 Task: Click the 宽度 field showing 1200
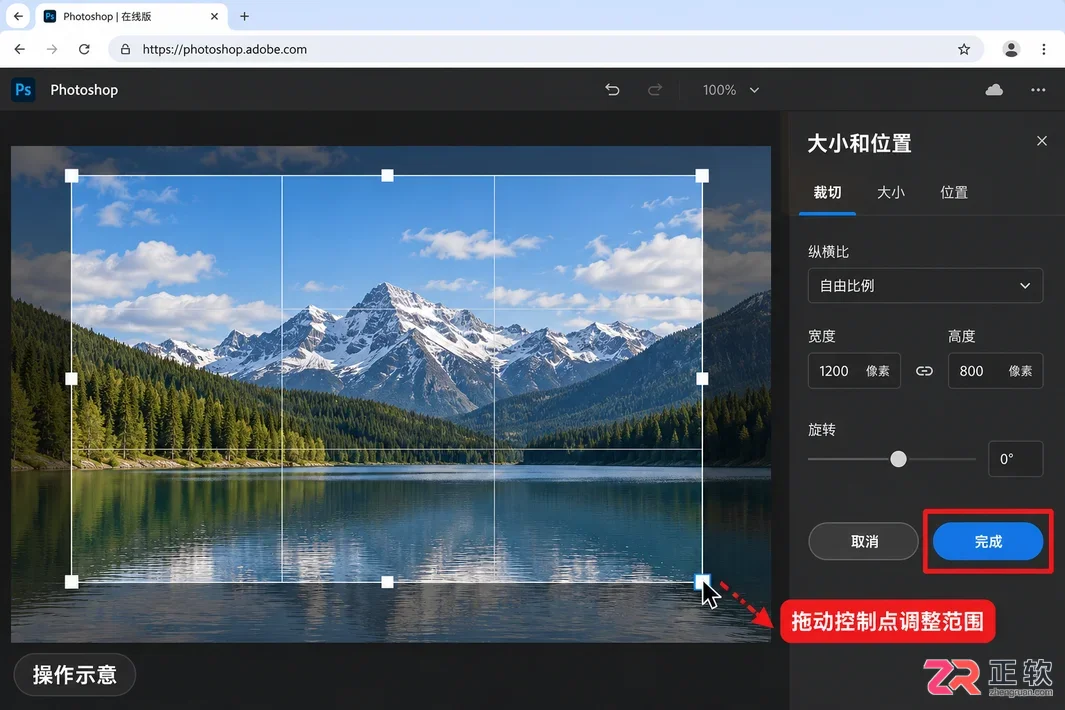click(854, 371)
